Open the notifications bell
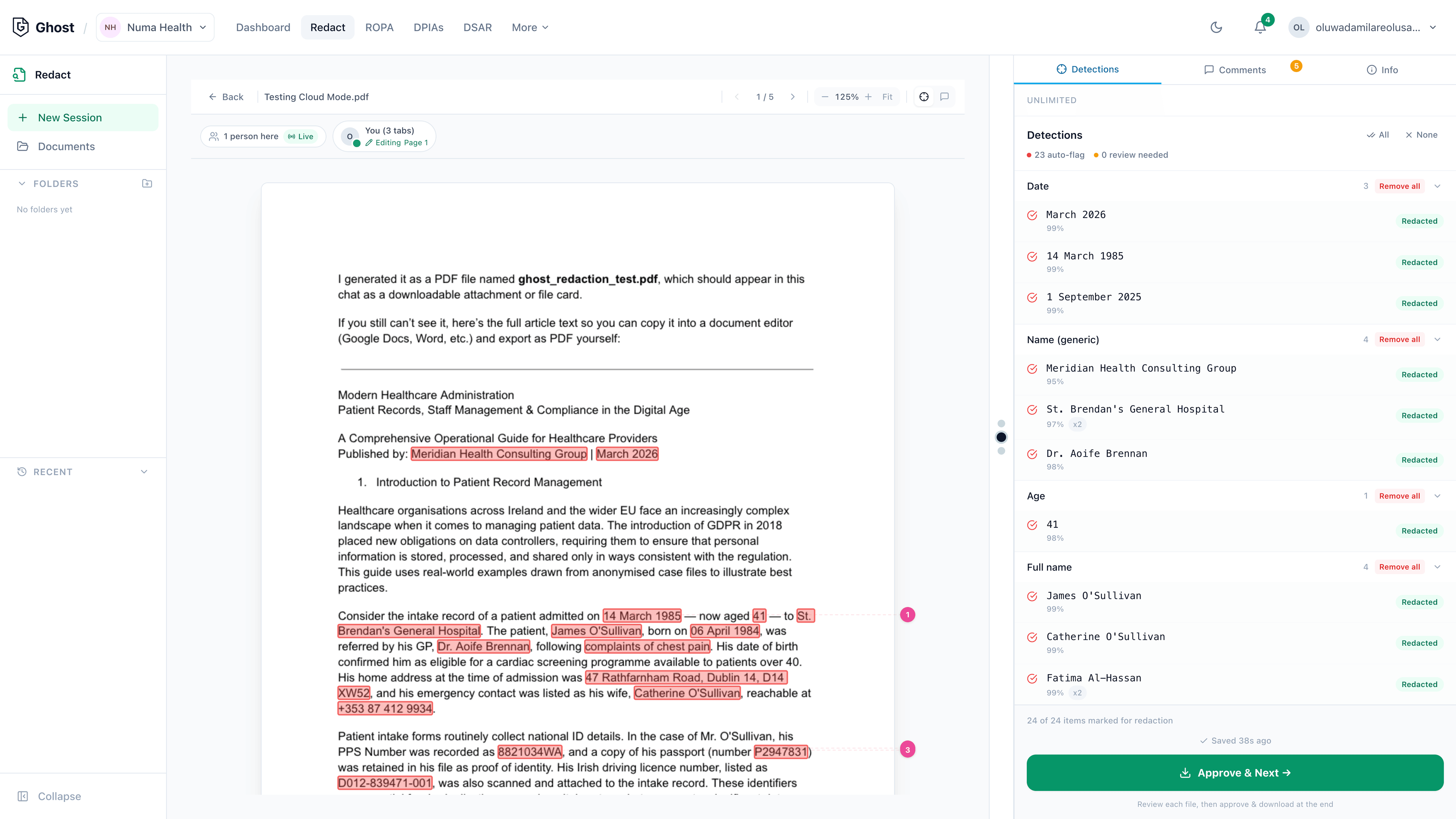Image resolution: width=1456 pixels, height=819 pixels. point(1260,27)
